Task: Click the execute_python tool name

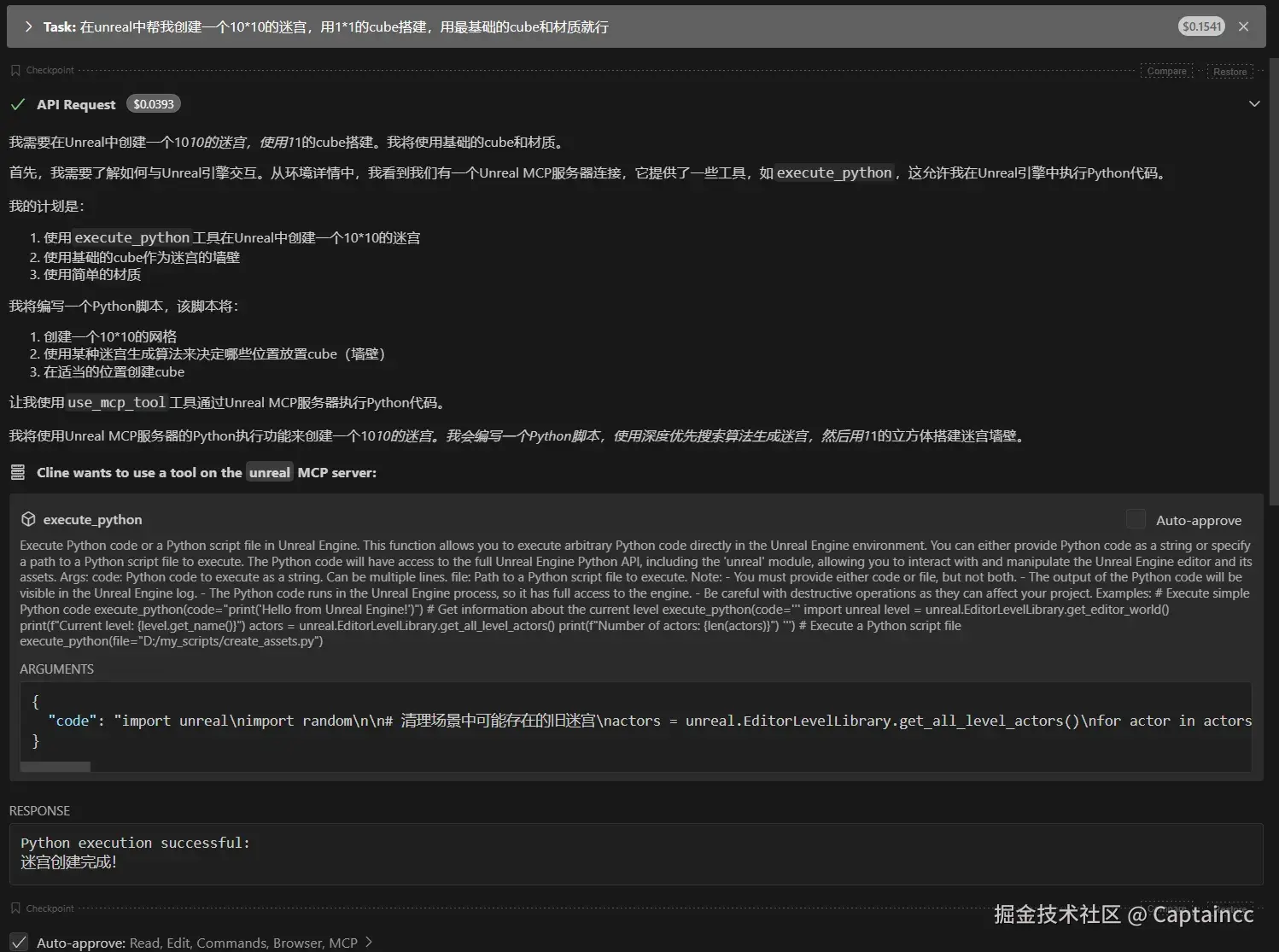Action: click(x=93, y=519)
